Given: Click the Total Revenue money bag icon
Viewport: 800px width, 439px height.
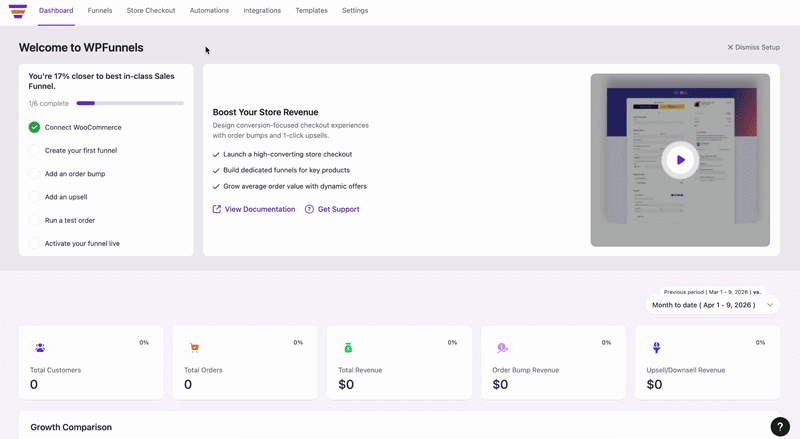Looking at the screenshot, I should [x=348, y=348].
